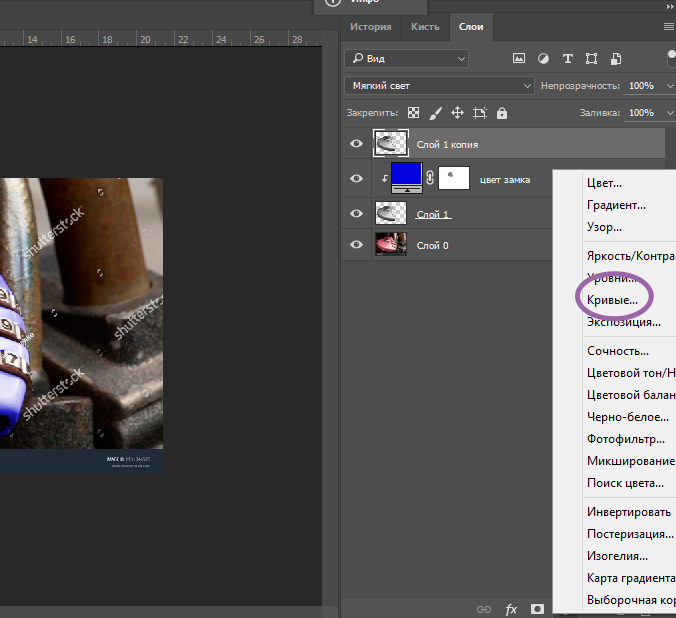Filter layers by adjustment layer icon
Screen dimensions: 676x618
coord(543,59)
